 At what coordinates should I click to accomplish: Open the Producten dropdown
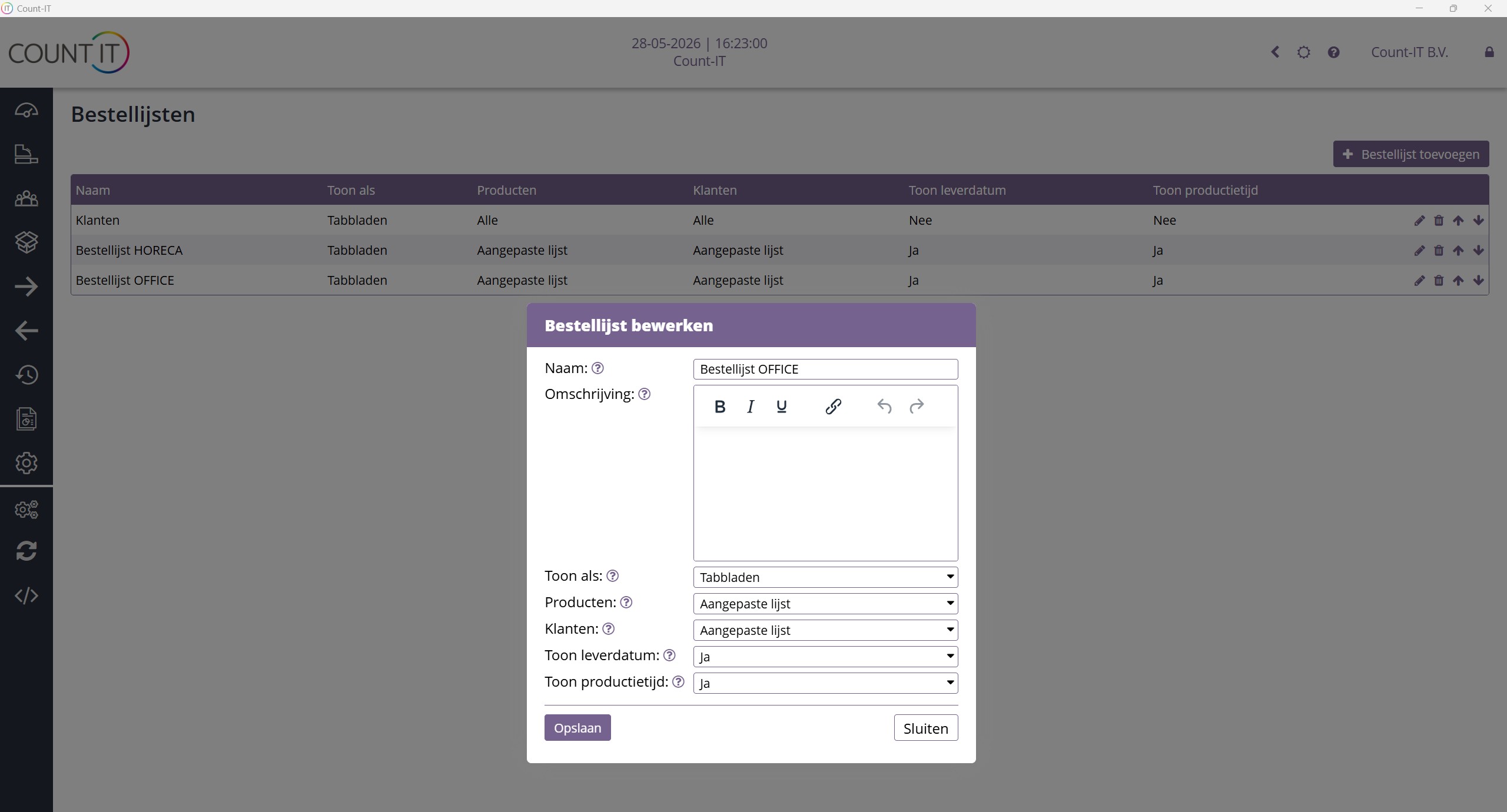tap(825, 604)
